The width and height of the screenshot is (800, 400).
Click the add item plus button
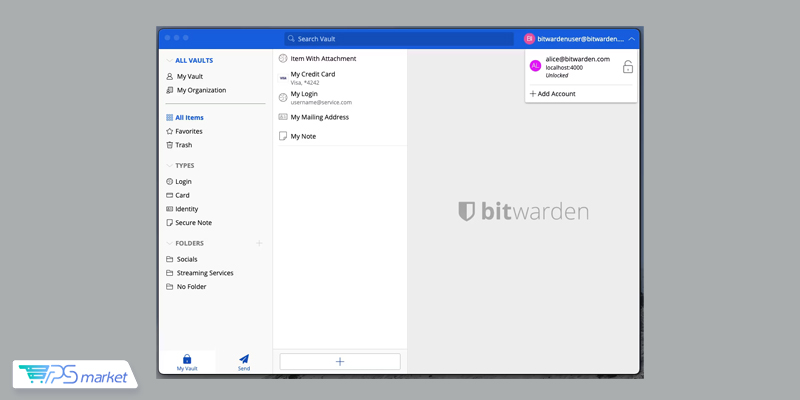tap(340, 361)
